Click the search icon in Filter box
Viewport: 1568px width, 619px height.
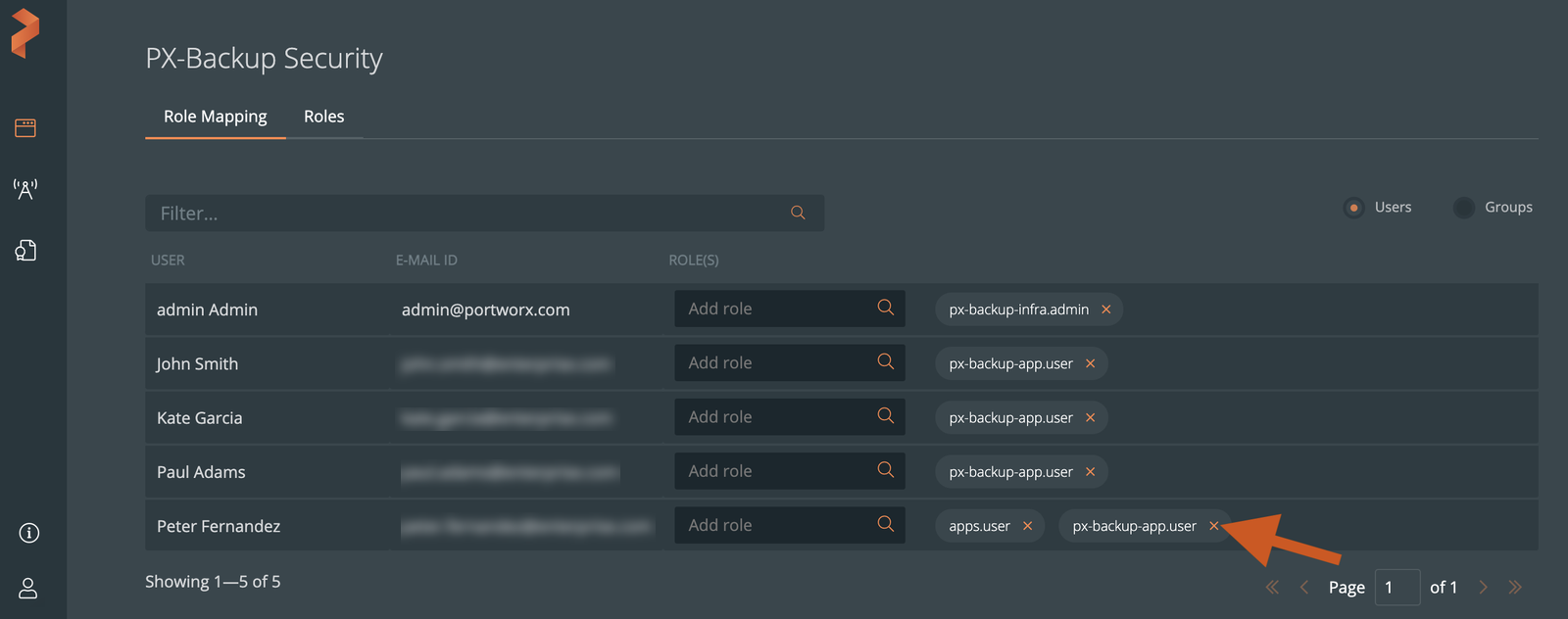tap(798, 213)
